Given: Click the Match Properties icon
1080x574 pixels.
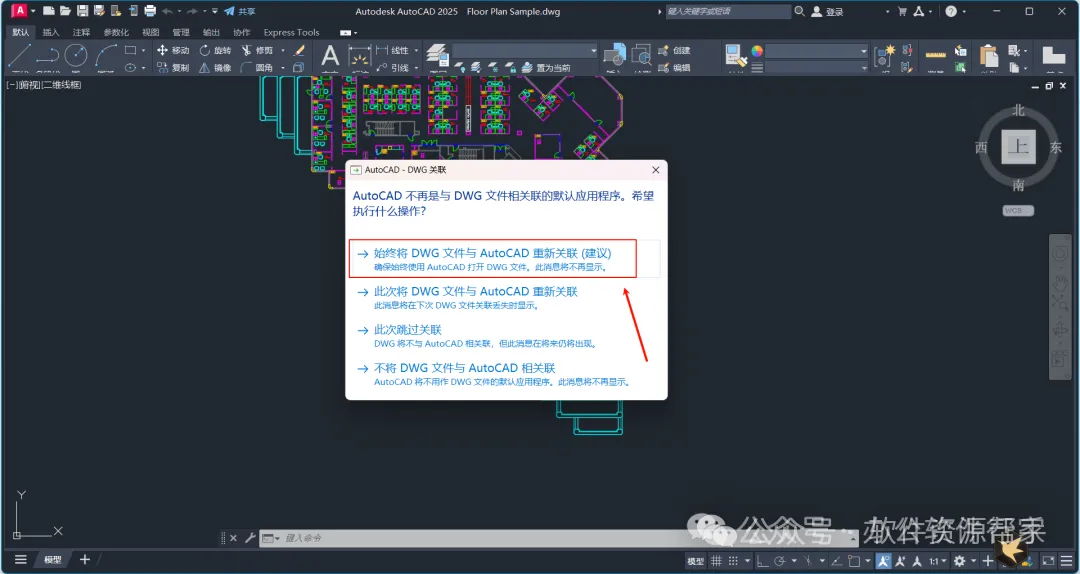Looking at the screenshot, I should point(736,55).
